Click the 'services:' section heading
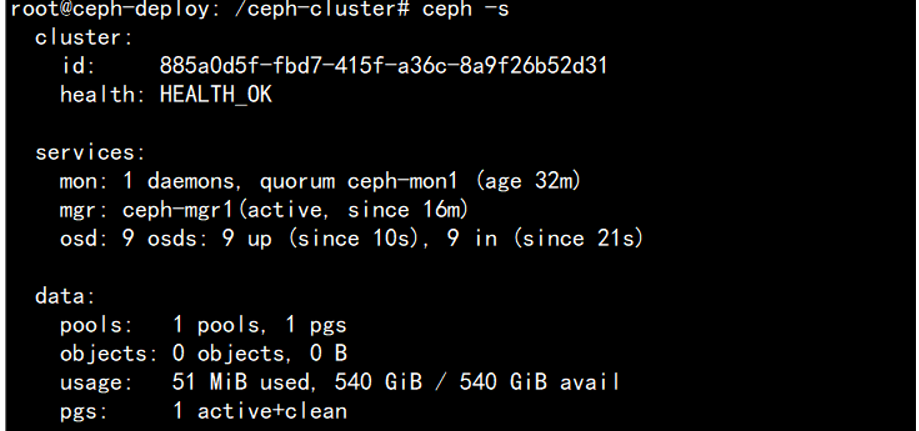The width and height of the screenshot is (919, 431). (x=90, y=152)
